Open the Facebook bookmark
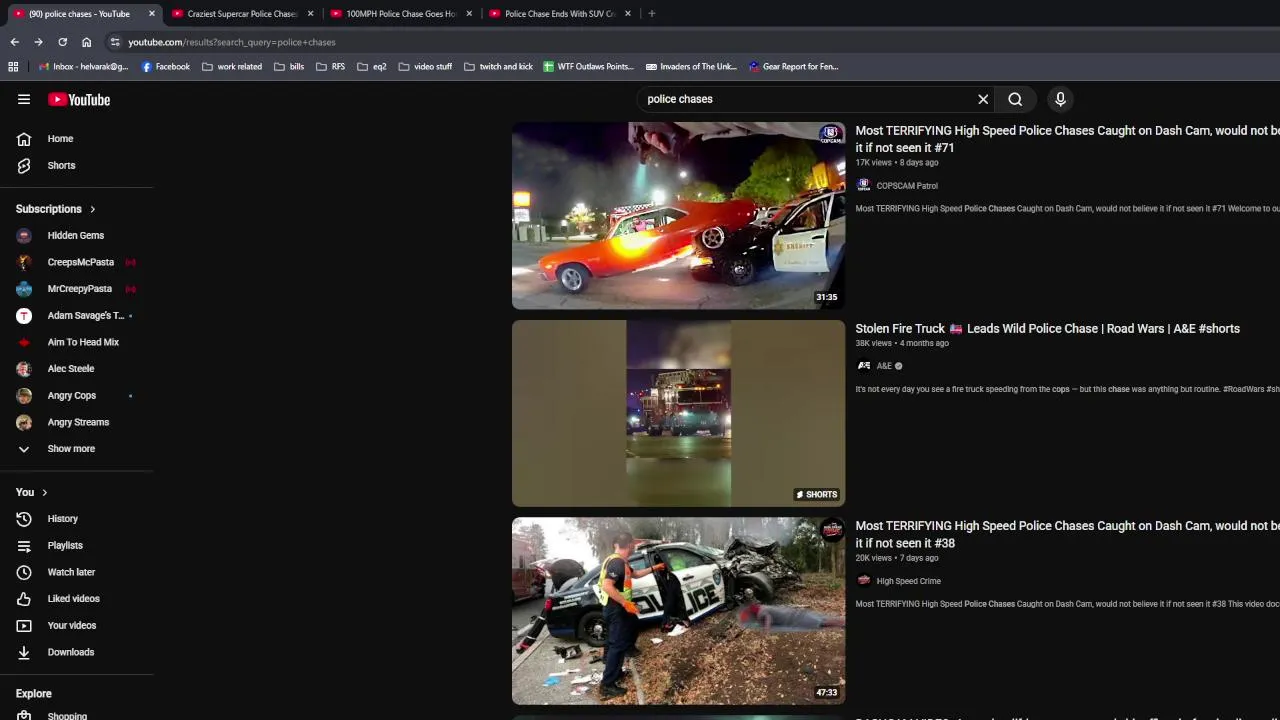Viewport: 1280px width, 720px height. (165, 67)
